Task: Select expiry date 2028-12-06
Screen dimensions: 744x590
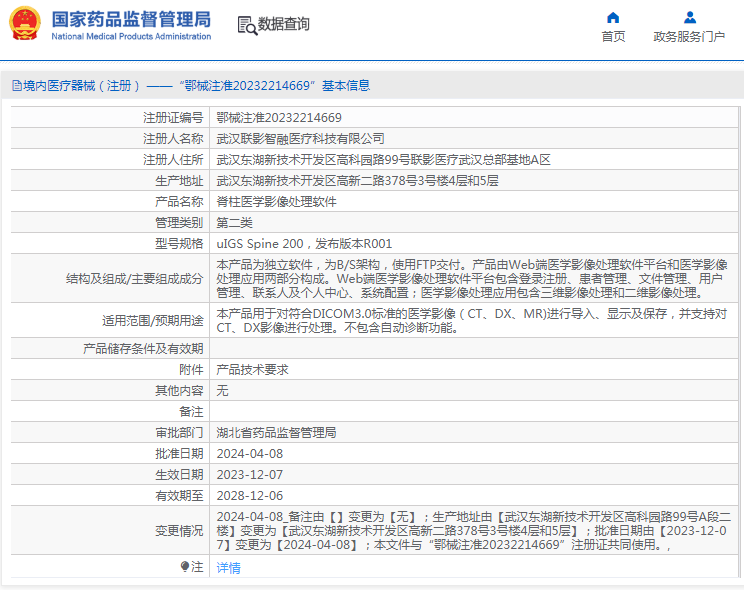Action: [250, 496]
